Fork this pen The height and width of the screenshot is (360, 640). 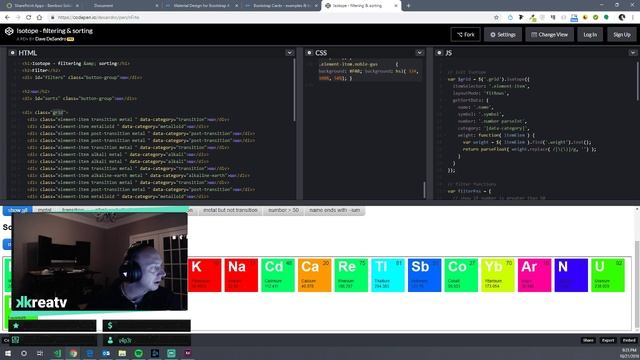[x=465, y=35]
